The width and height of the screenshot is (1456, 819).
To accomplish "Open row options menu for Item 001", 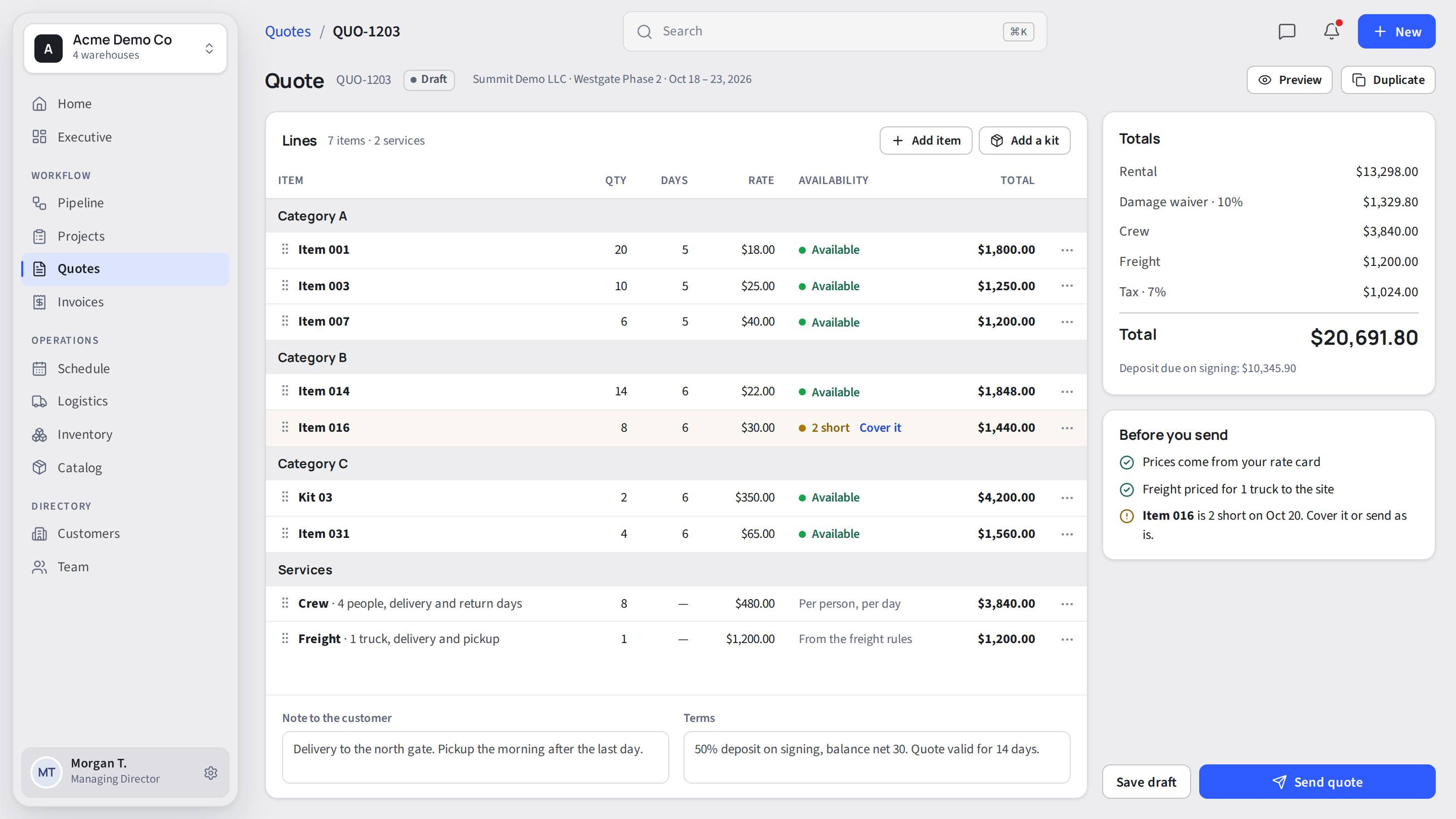I will point(1067,250).
